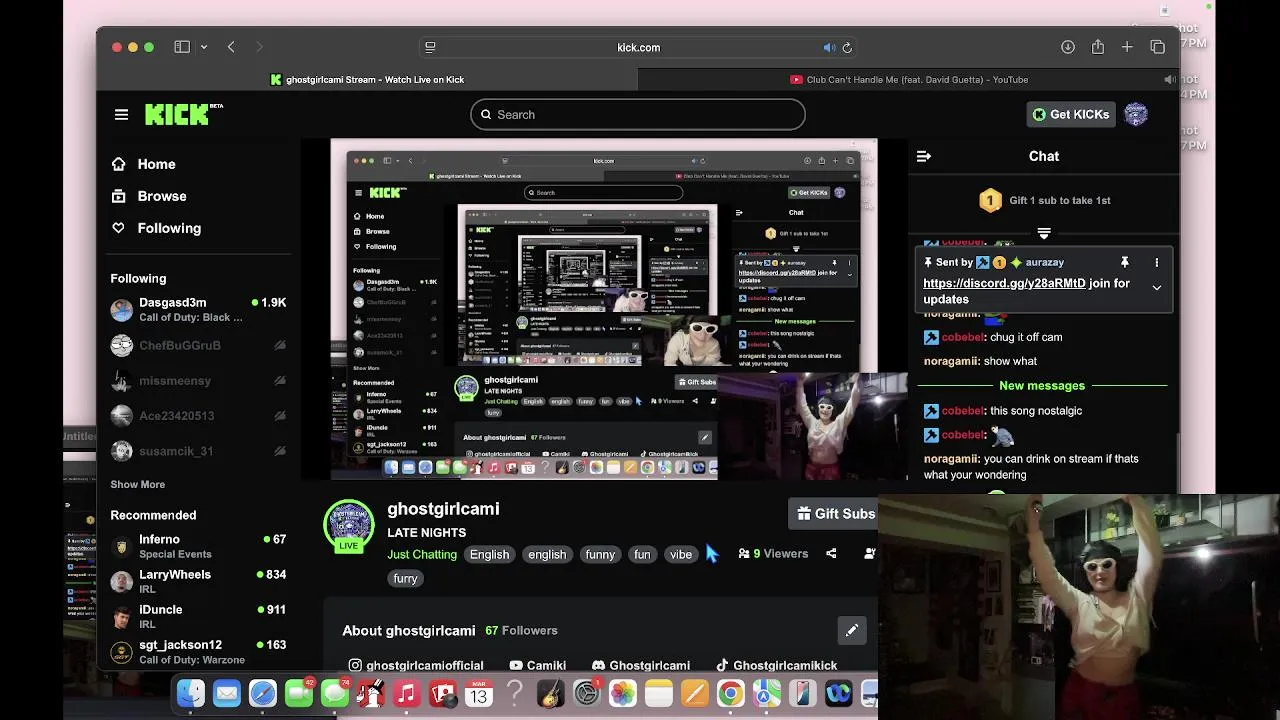Open Google Chrome in the Dock
Image resolution: width=1280 pixels, height=720 pixels.
tap(731, 694)
